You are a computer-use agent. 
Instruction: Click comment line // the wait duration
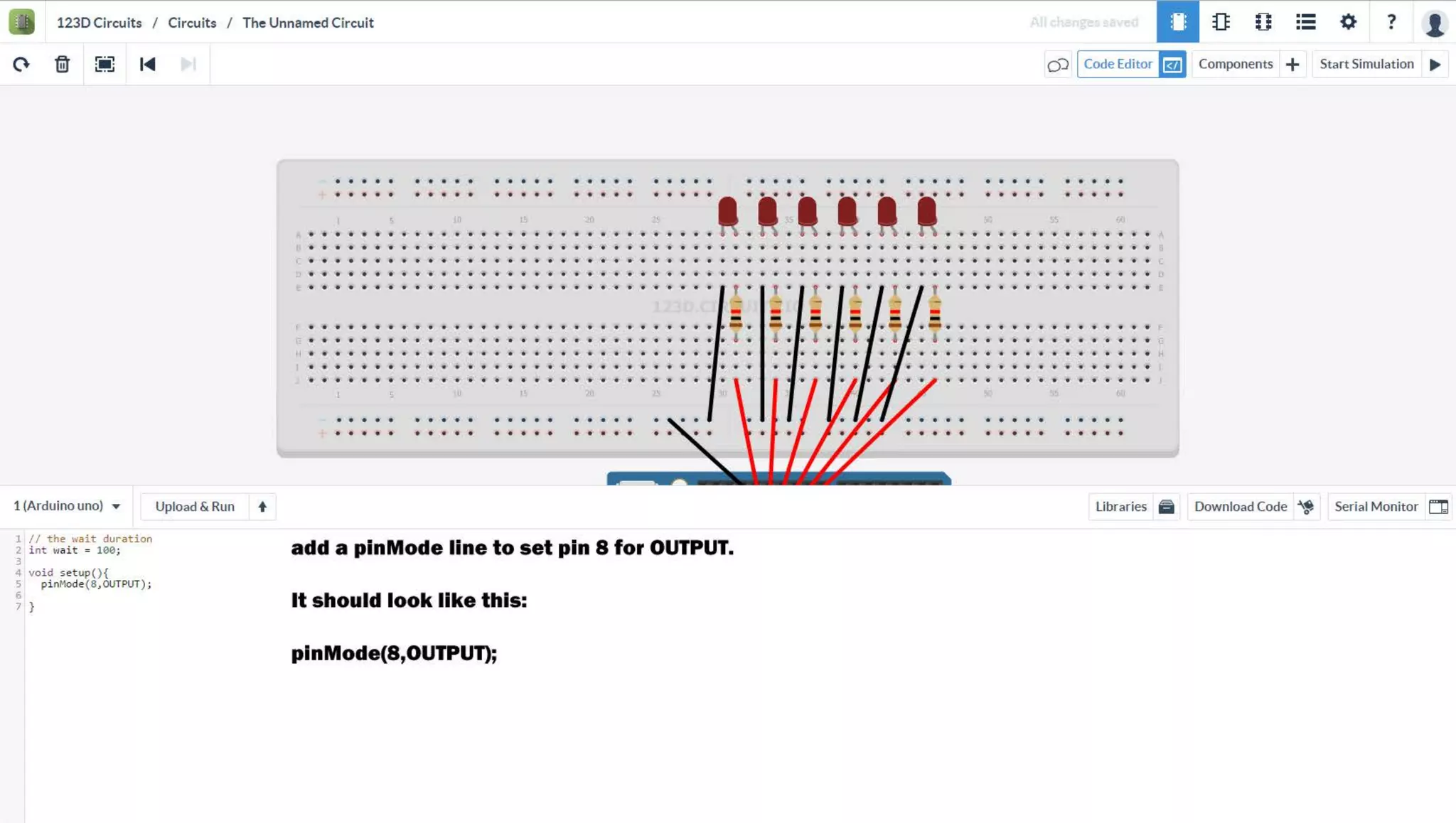click(x=90, y=539)
